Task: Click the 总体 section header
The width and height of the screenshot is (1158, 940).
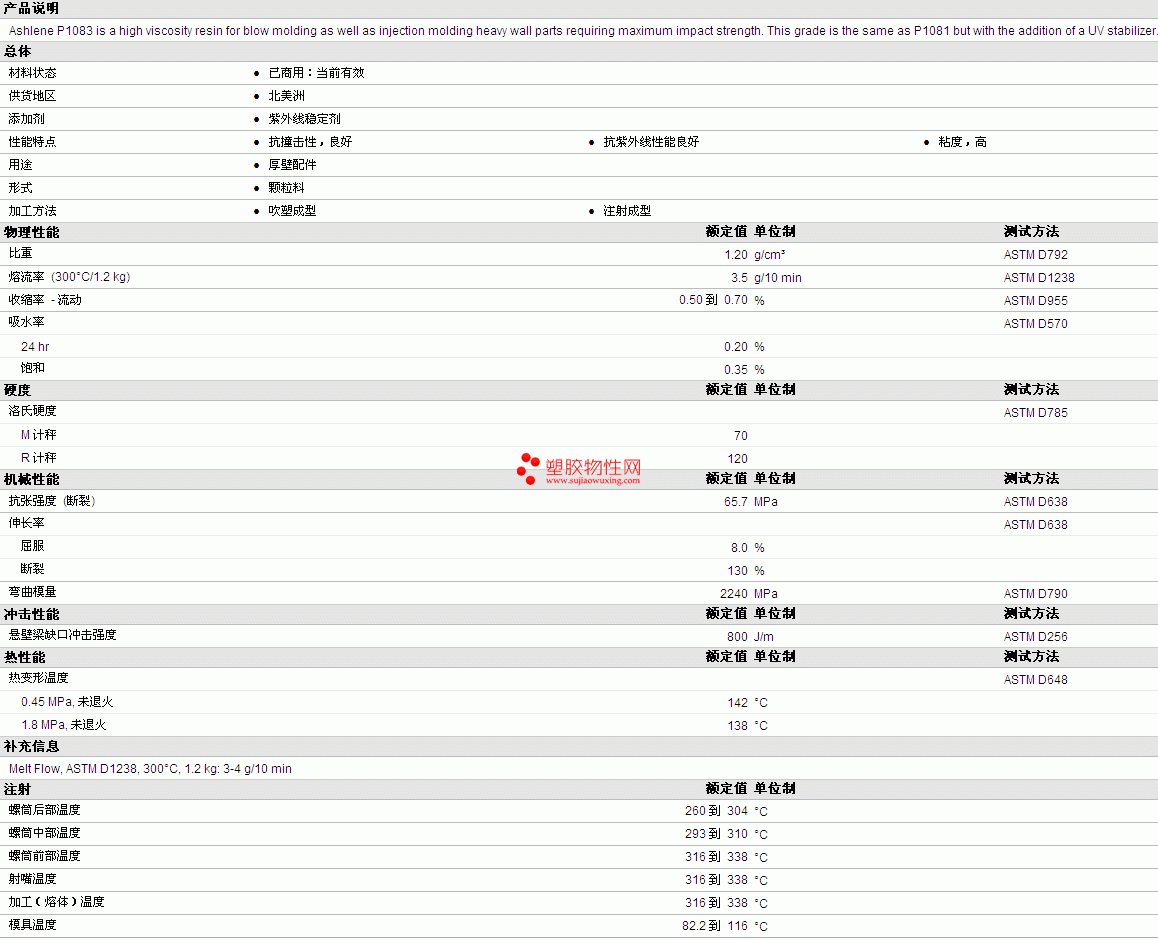Action: 18,51
